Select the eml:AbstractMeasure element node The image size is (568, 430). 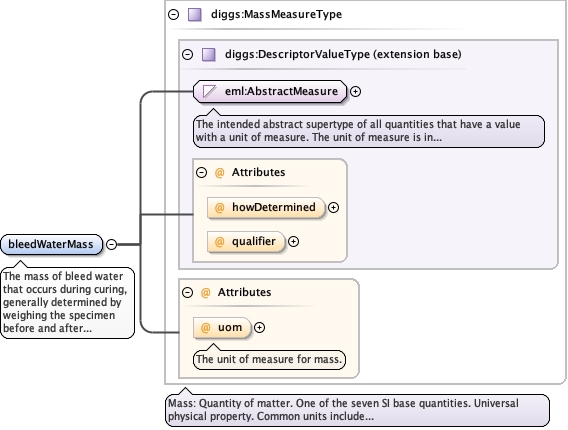pos(270,91)
